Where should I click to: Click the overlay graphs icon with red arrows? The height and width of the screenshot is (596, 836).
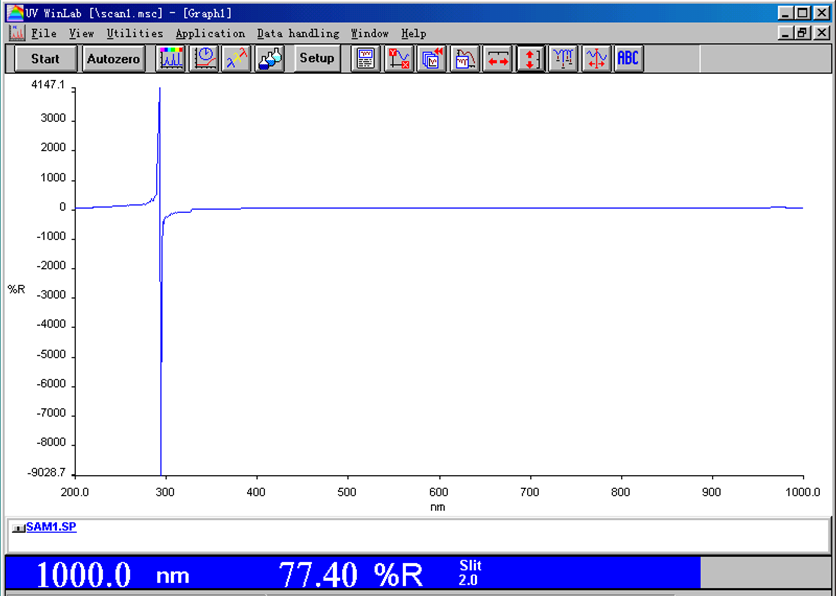click(x=432, y=59)
